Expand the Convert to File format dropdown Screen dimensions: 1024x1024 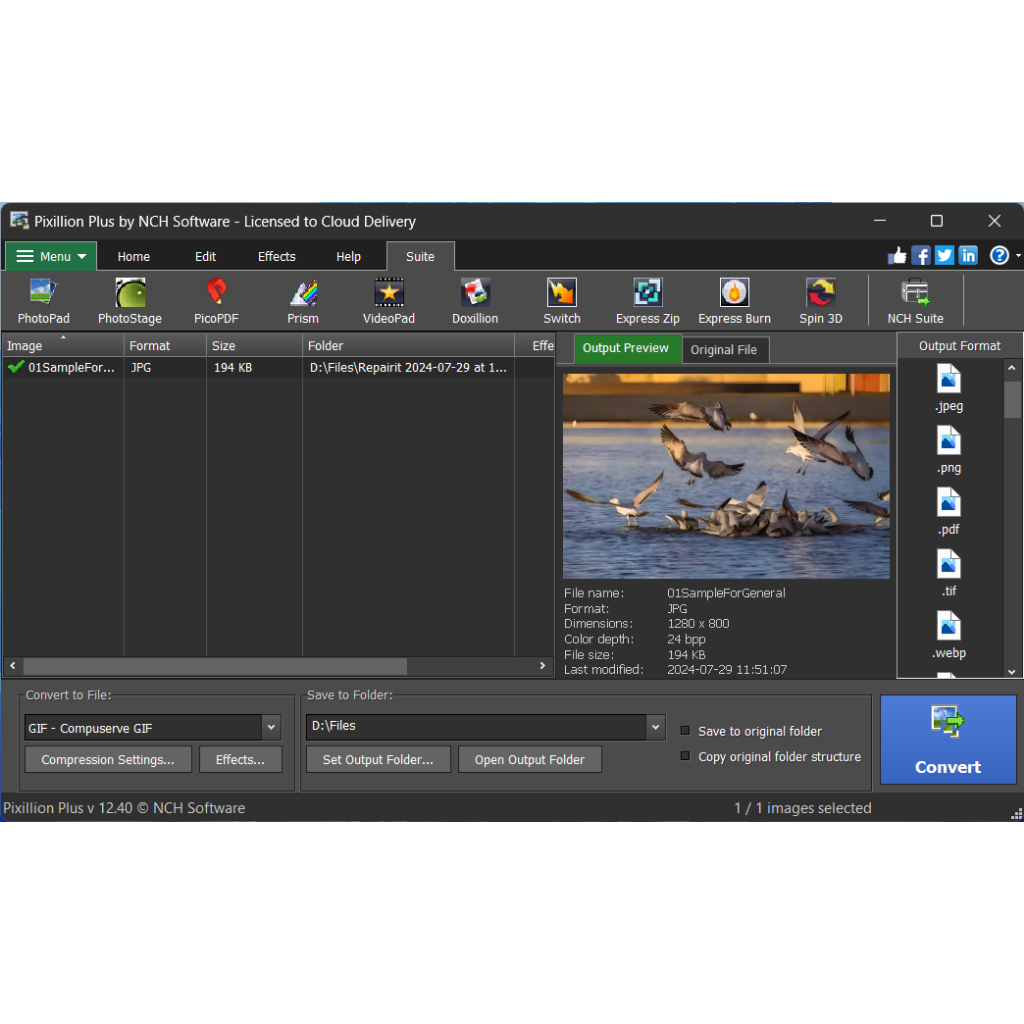(271, 728)
